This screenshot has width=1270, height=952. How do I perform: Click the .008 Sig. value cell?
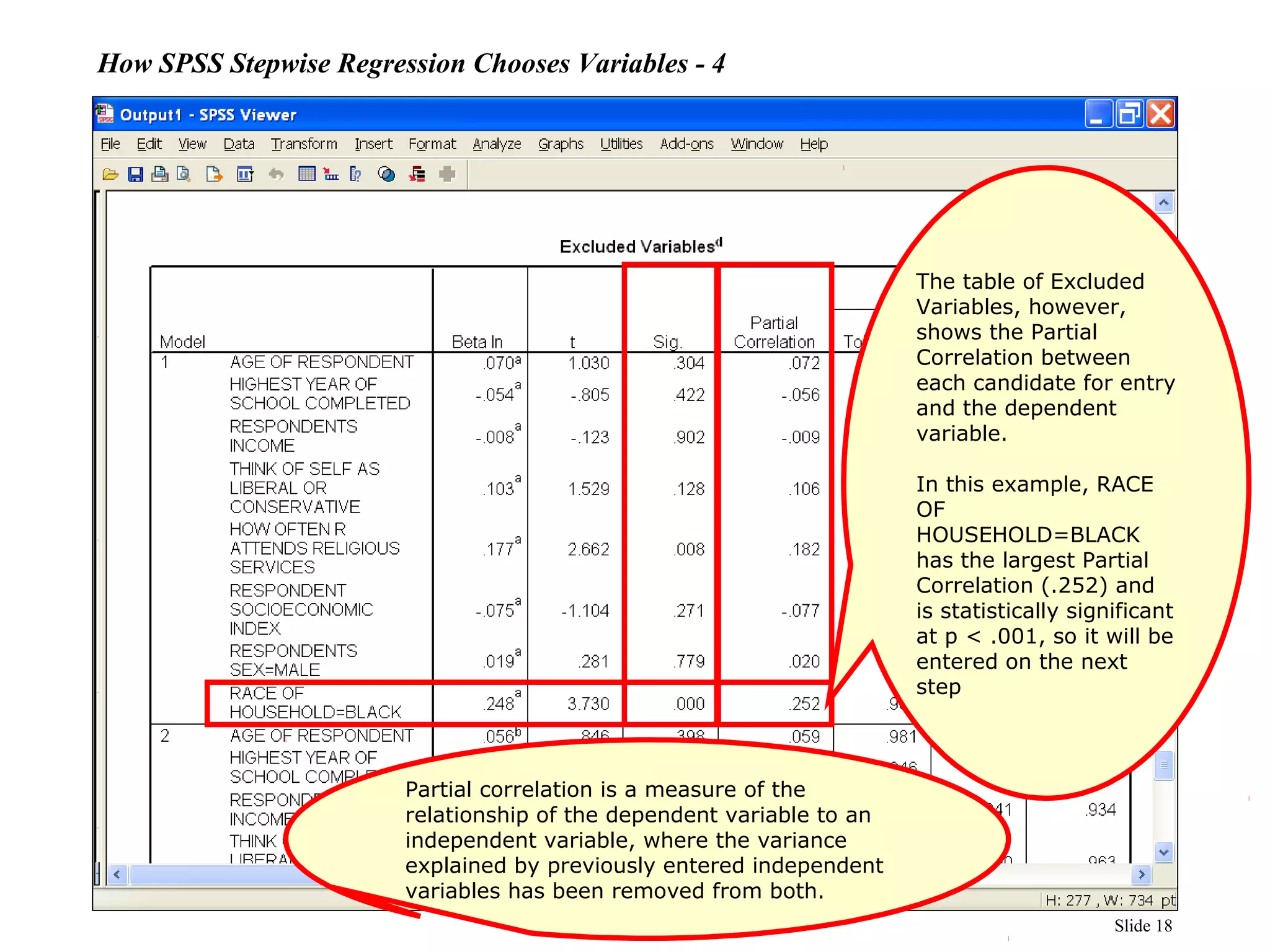tap(690, 549)
